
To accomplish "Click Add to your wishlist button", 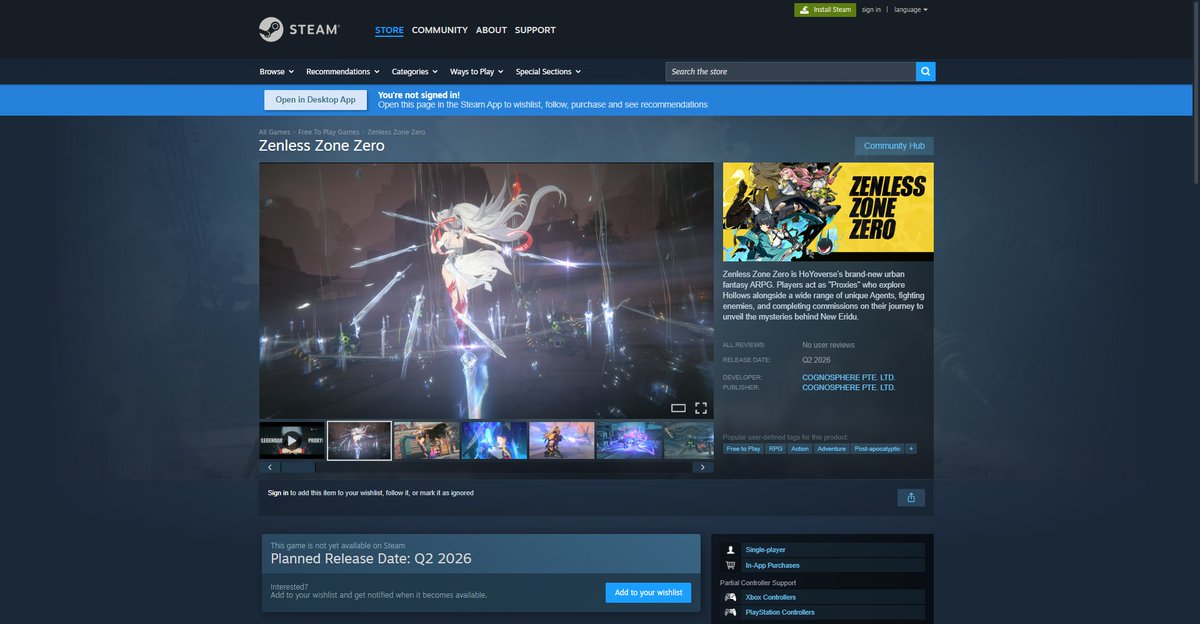I will 648,593.
